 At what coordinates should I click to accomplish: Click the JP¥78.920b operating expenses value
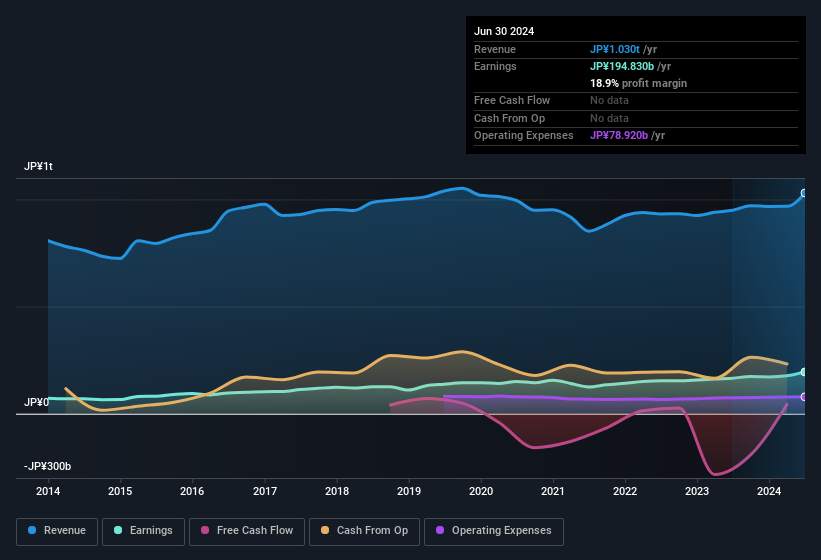click(x=619, y=136)
